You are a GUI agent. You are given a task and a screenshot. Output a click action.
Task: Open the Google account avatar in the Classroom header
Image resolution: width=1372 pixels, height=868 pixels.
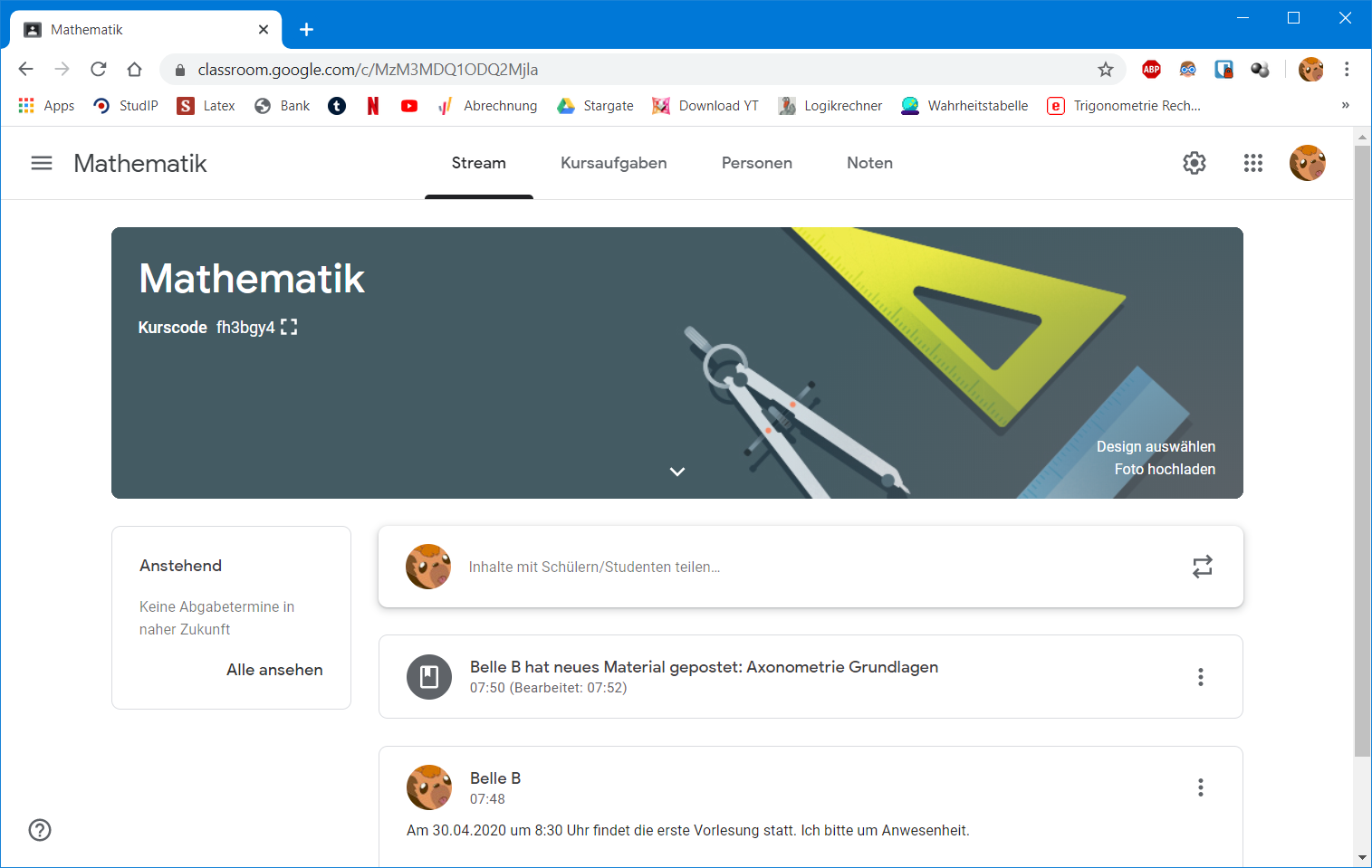[x=1308, y=163]
